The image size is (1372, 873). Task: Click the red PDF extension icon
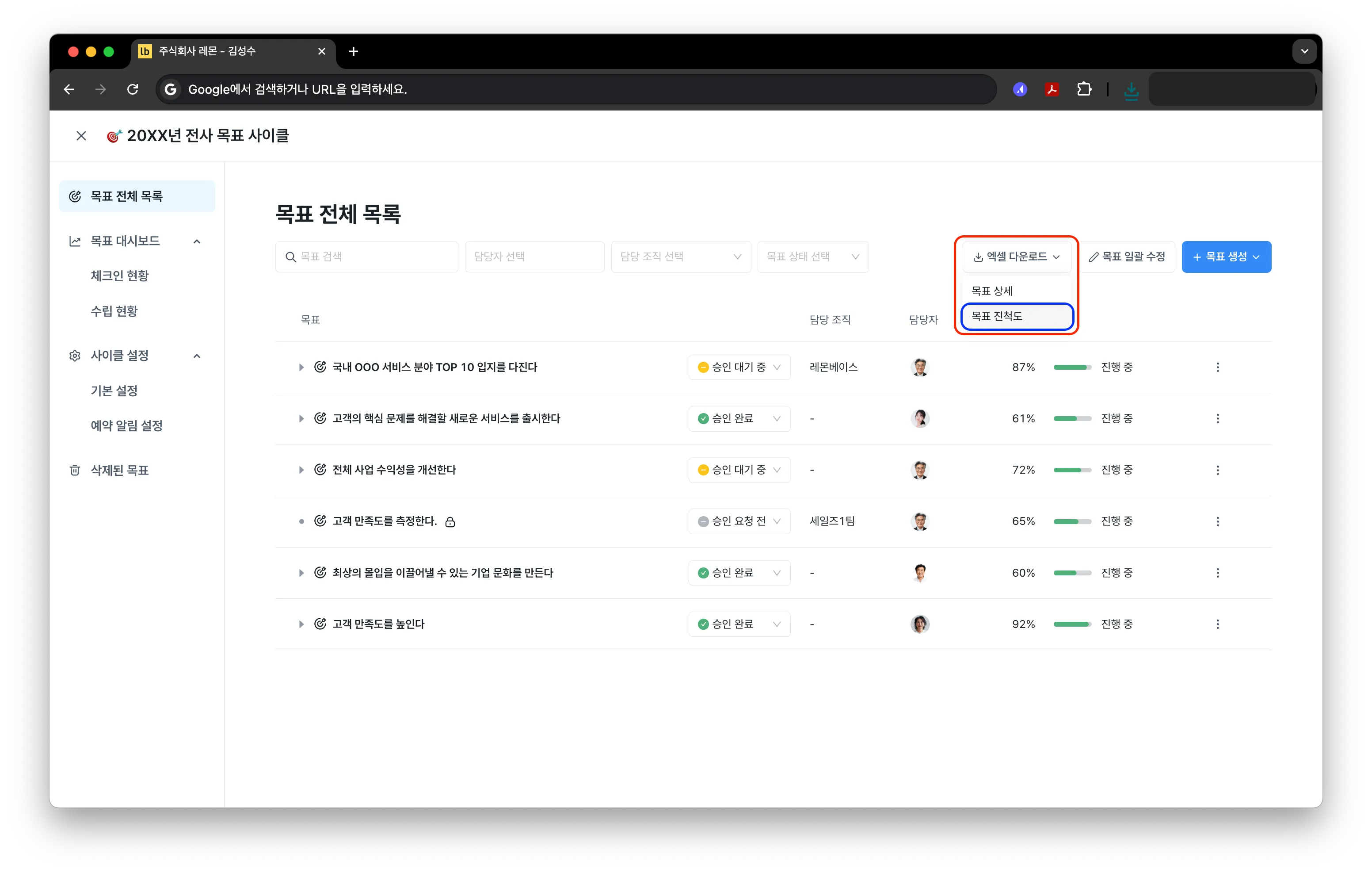tap(1052, 89)
